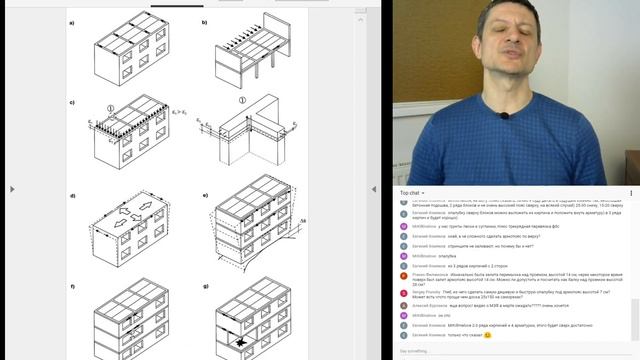Viewport: 640px width, 360px height.
Task: Click figure label a) in document
Action: click(72, 24)
